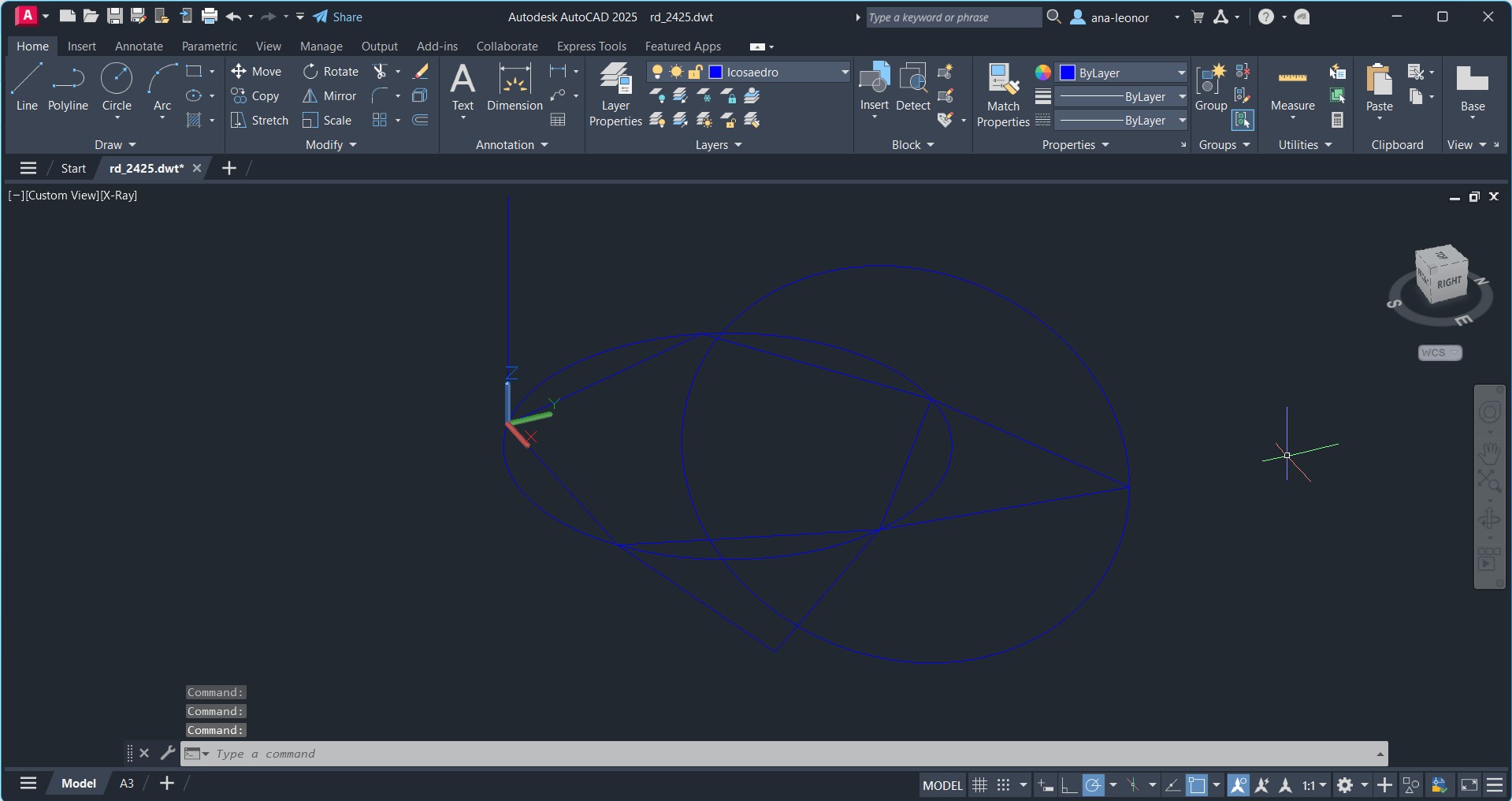Select the Polyline draw tool
This screenshot has height=801, width=1512.
click(68, 87)
